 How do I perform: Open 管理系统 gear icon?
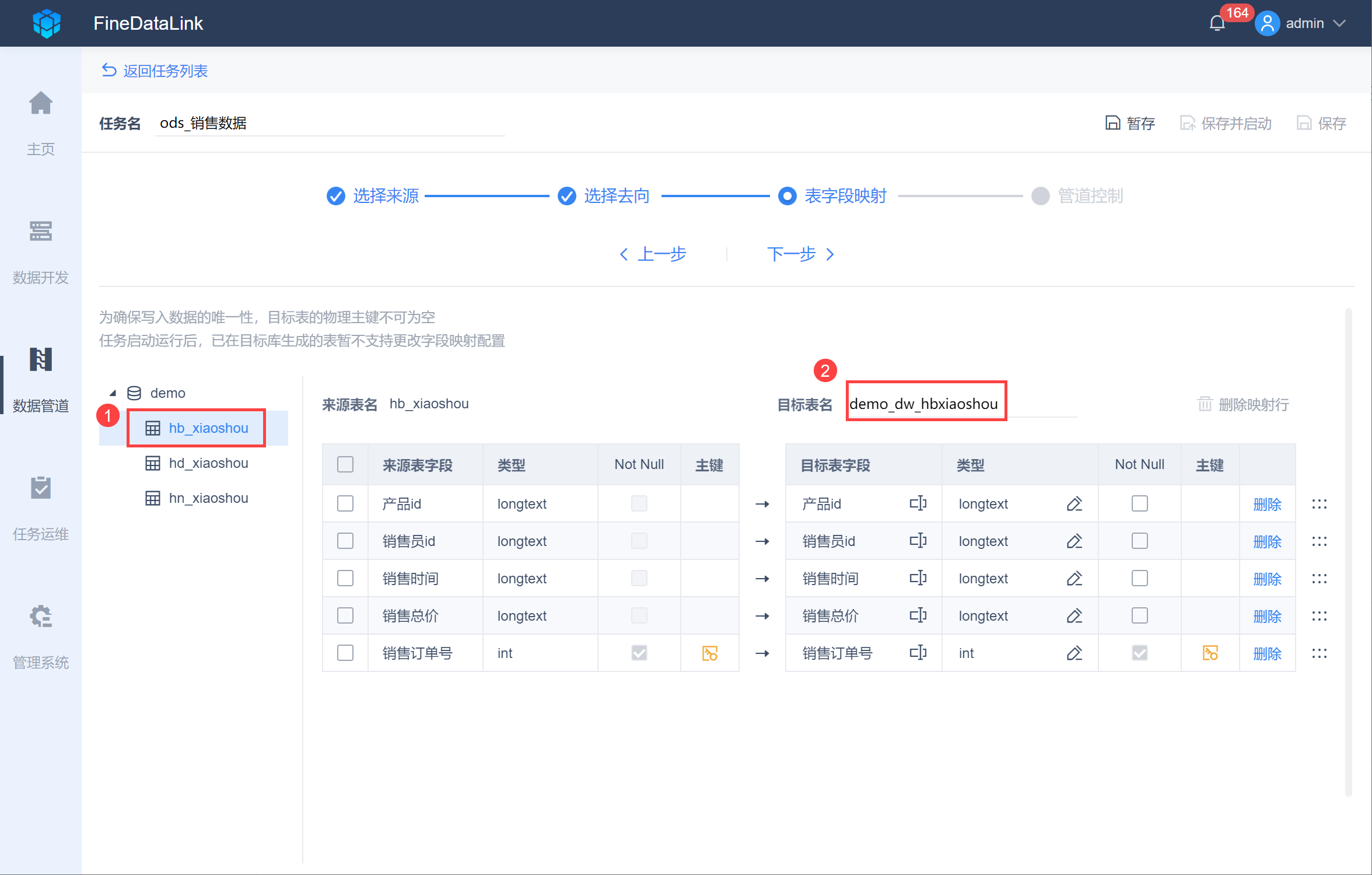click(x=41, y=617)
